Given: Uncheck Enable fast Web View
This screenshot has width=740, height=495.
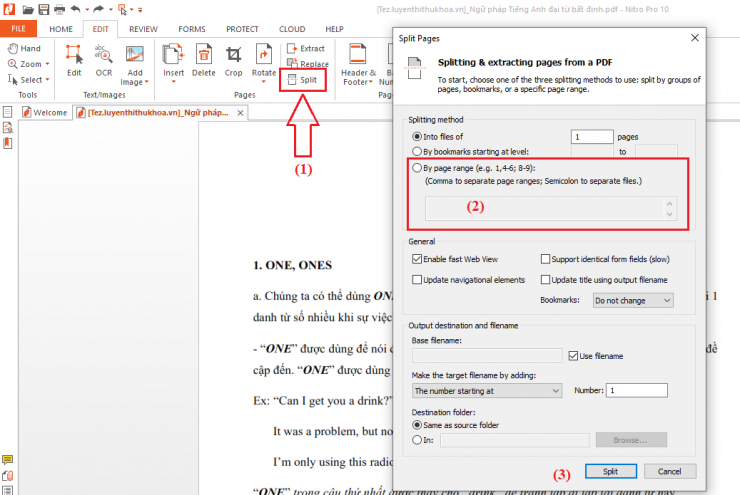Looking at the screenshot, I should 418,258.
